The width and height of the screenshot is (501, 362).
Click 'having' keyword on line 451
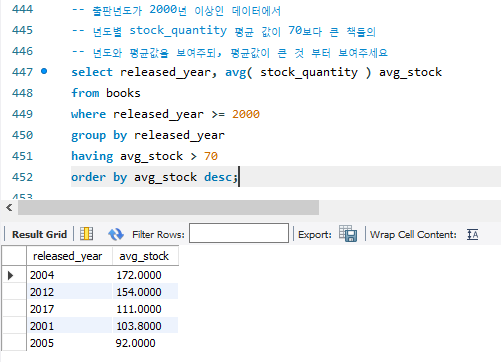coord(92,156)
